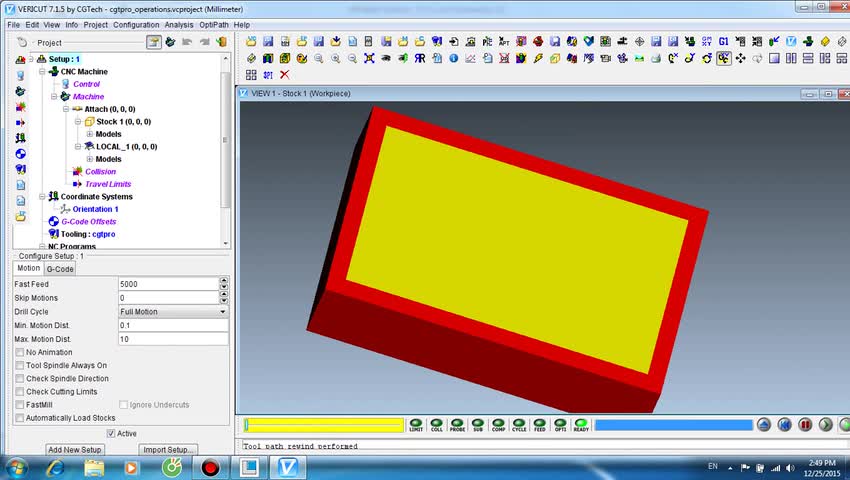Screen dimensions: 850x480
Task: Click the blue progress bar
Action: pyautogui.click(x=674, y=425)
